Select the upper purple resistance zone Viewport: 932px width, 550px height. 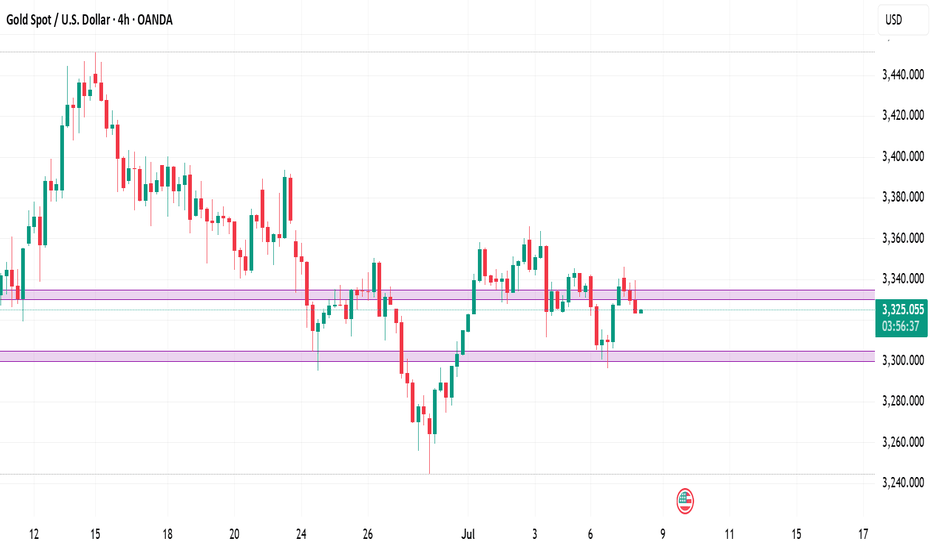(x=437, y=295)
